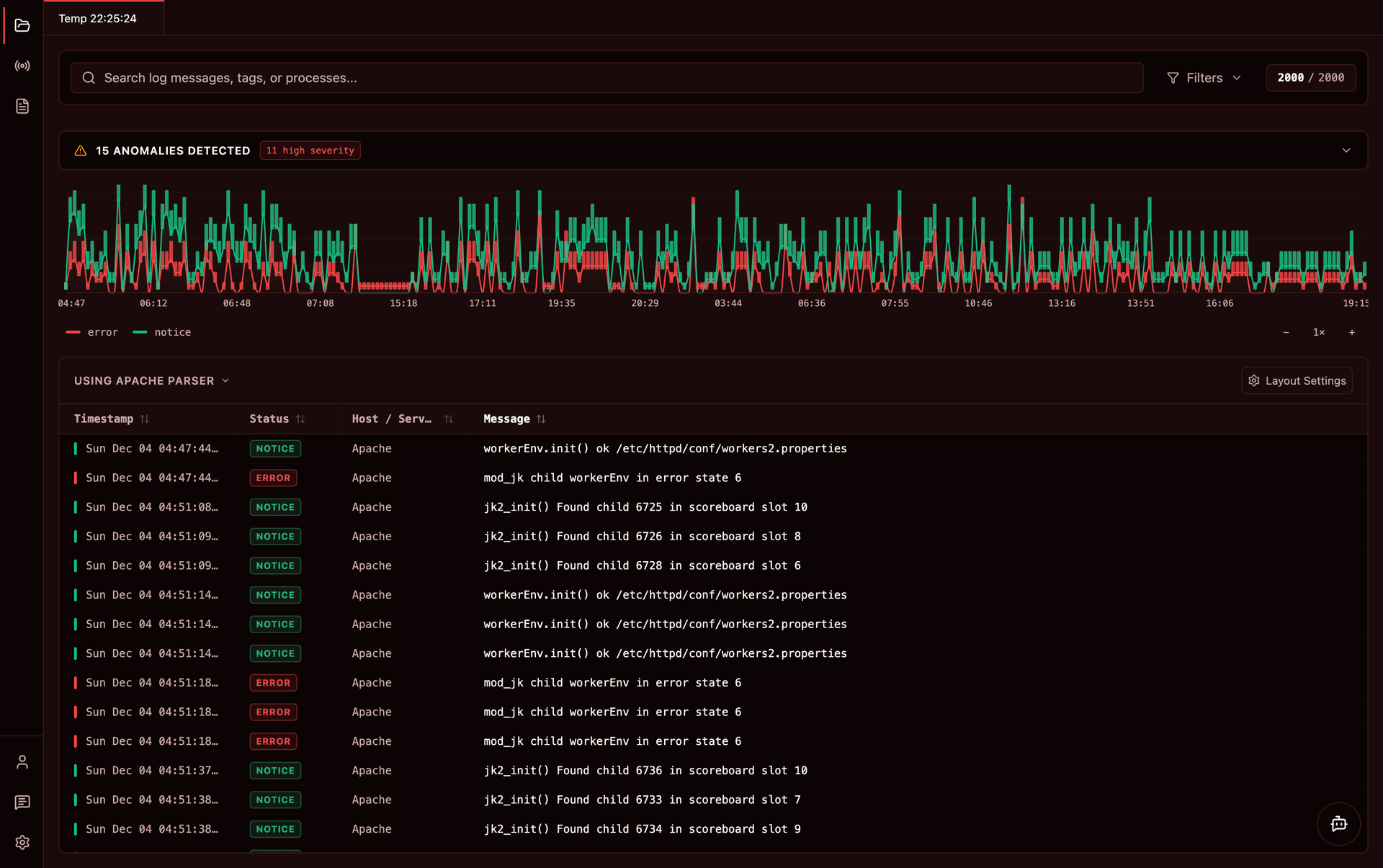Open the document log file icon
Screen dimensions: 1383x868
tap(22, 107)
